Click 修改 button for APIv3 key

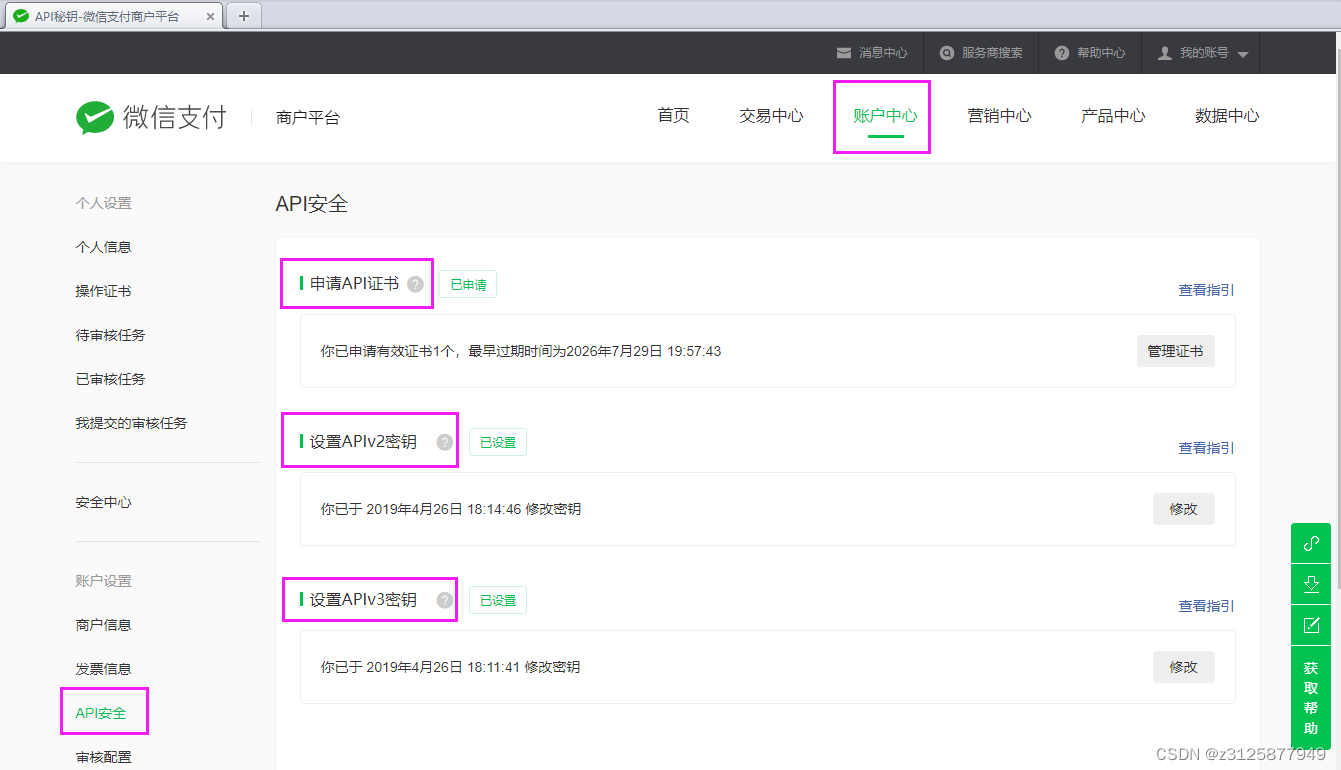[x=1183, y=667]
